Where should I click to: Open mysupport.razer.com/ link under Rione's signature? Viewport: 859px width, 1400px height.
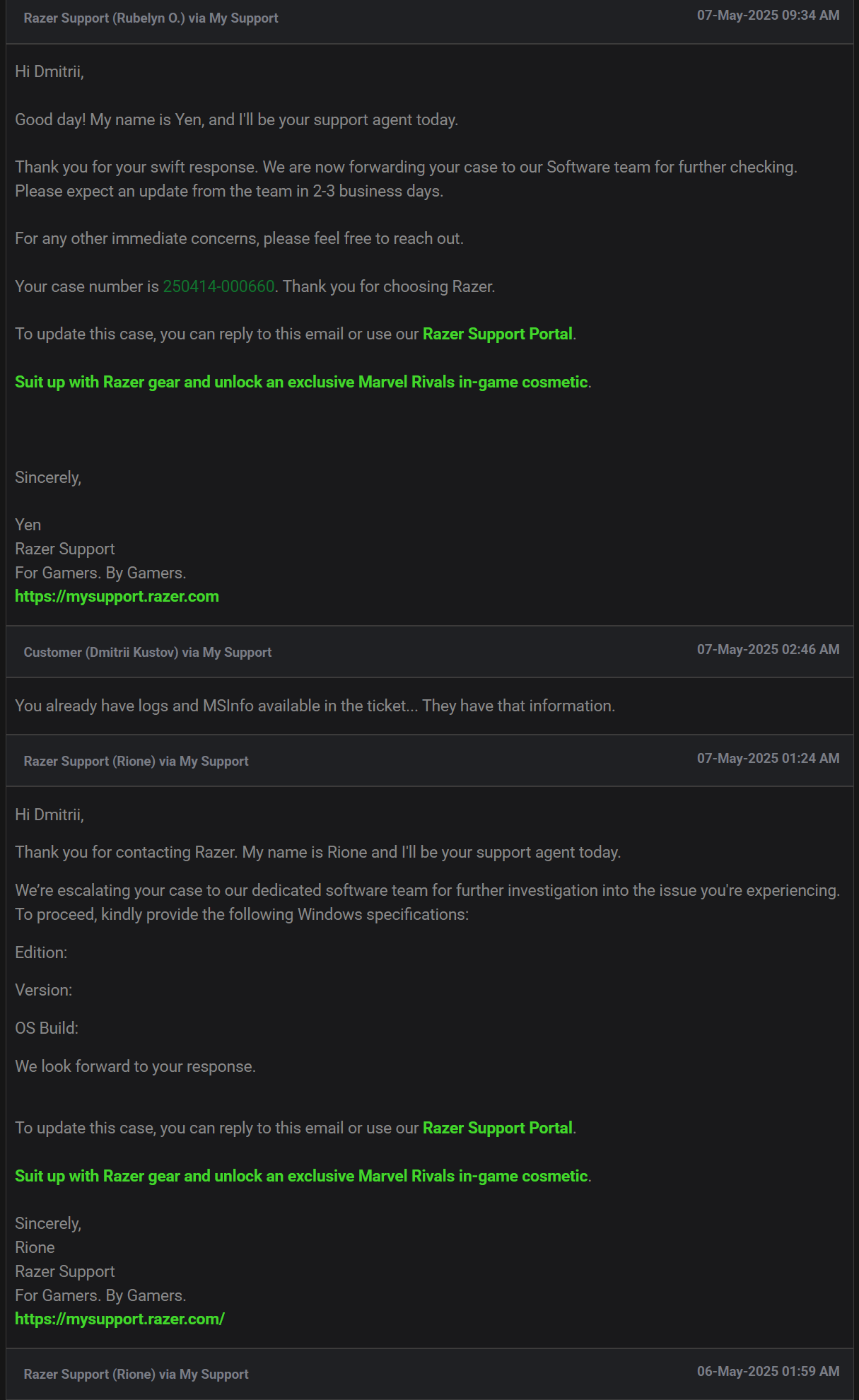(119, 1319)
